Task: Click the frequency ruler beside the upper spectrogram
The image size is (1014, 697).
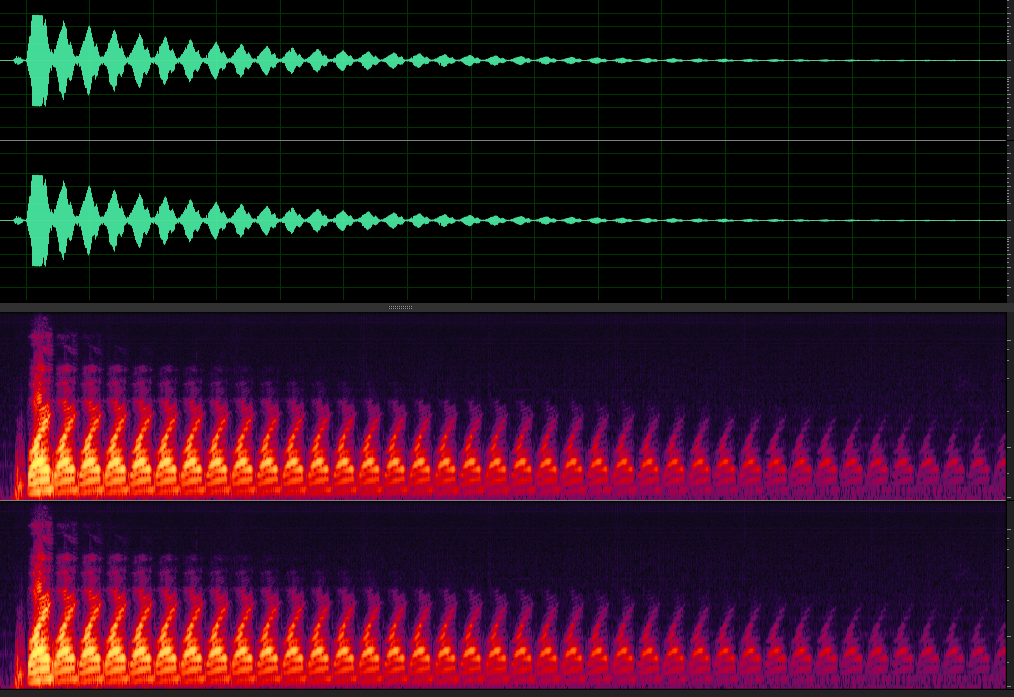Action: point(1010,406)
